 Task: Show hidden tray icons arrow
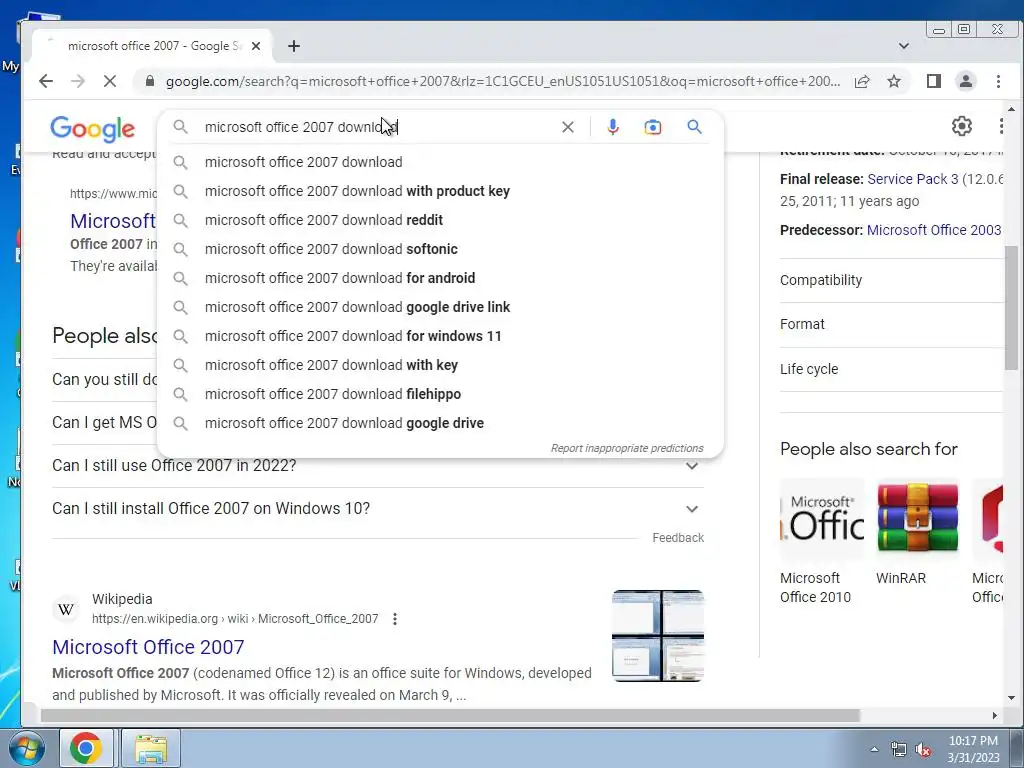tap(874, 750)
